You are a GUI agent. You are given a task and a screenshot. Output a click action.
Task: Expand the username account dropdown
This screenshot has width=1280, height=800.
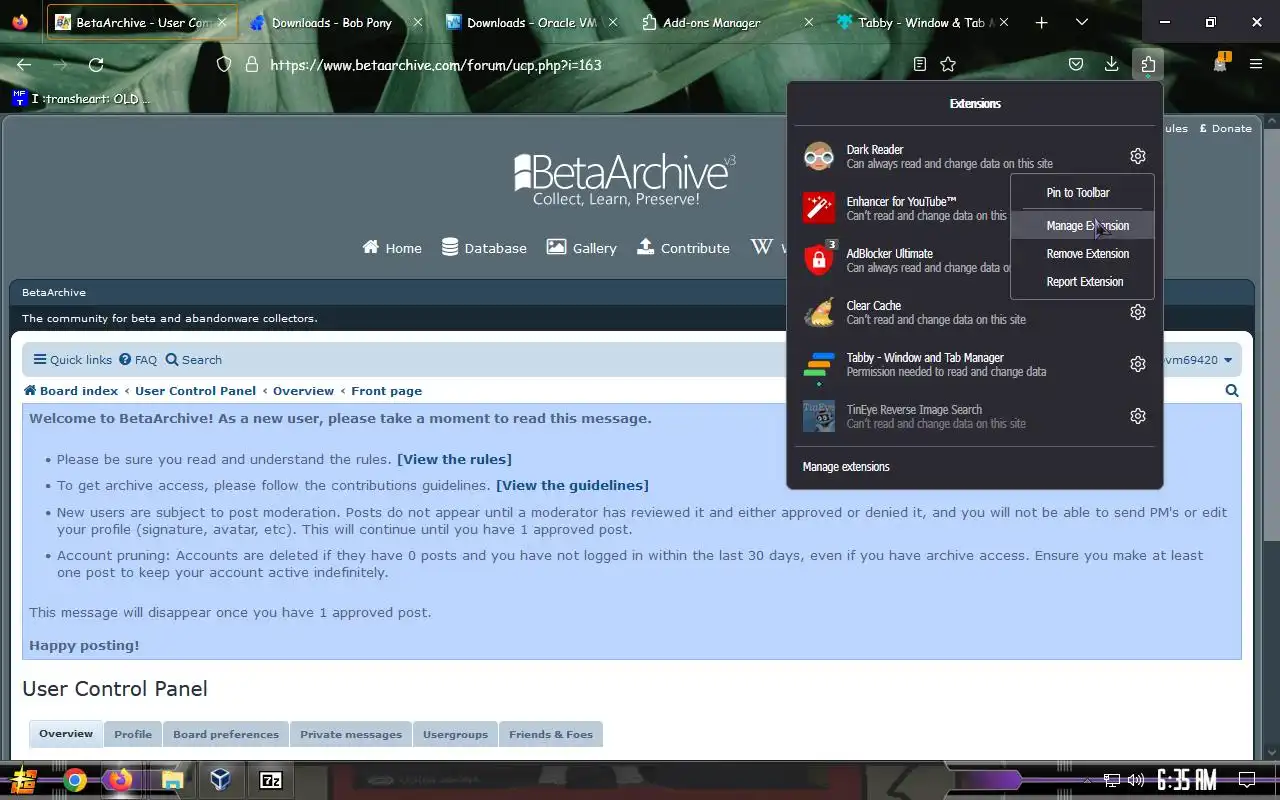[x=1198, y=360]
